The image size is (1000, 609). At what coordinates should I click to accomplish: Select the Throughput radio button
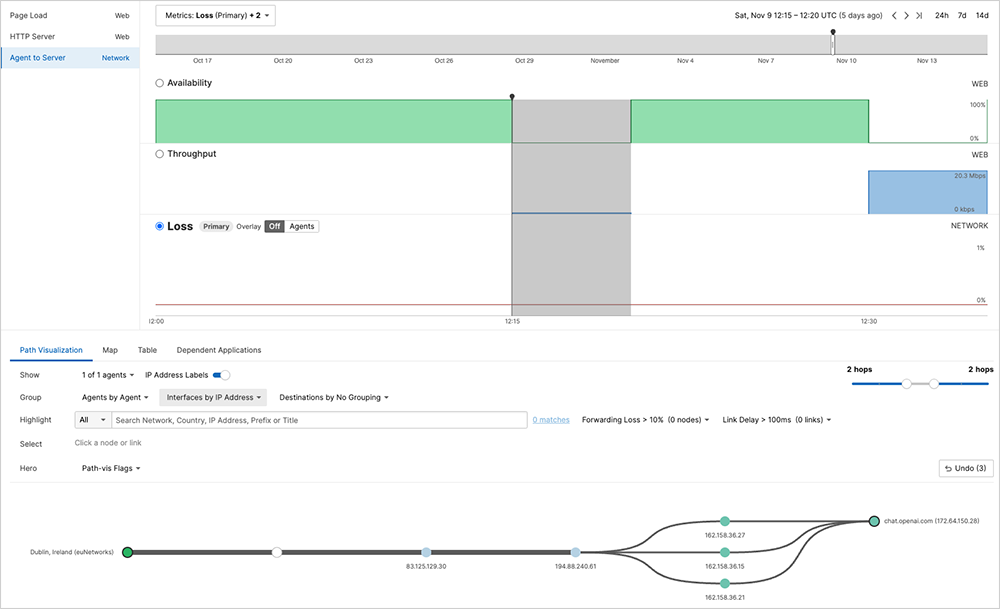pyautogui.click(x=160, y=154)
